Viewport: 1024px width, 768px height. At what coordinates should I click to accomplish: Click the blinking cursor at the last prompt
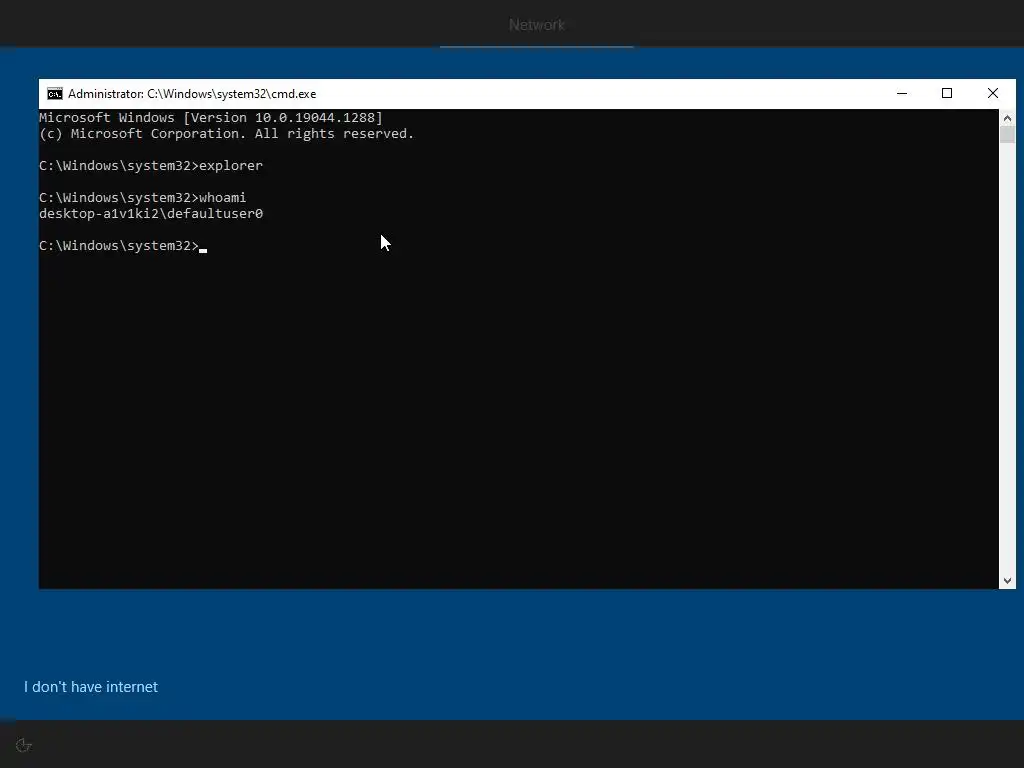pyautogui.click(x=203, y=250)
